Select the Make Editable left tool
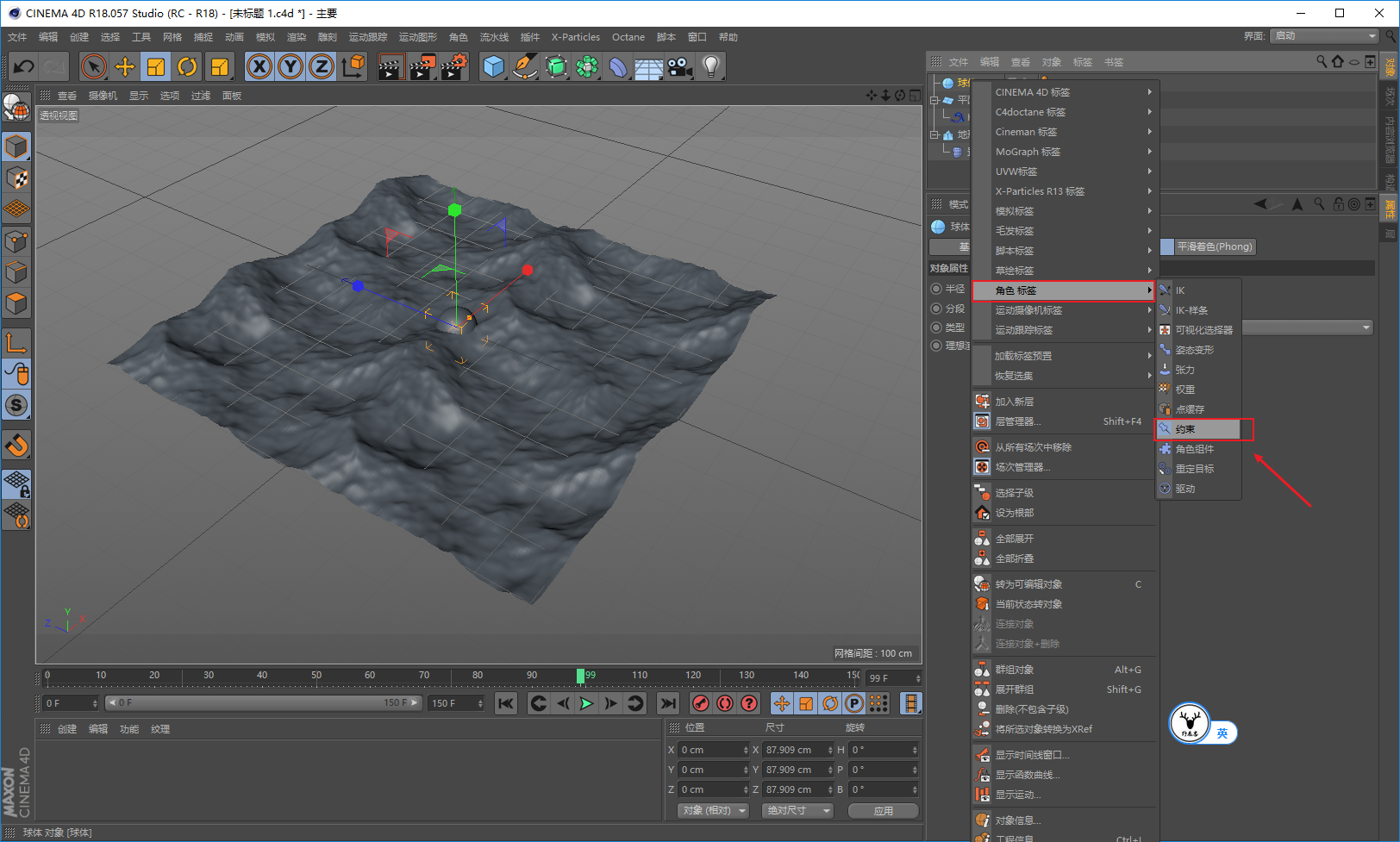 click(16, 107)
